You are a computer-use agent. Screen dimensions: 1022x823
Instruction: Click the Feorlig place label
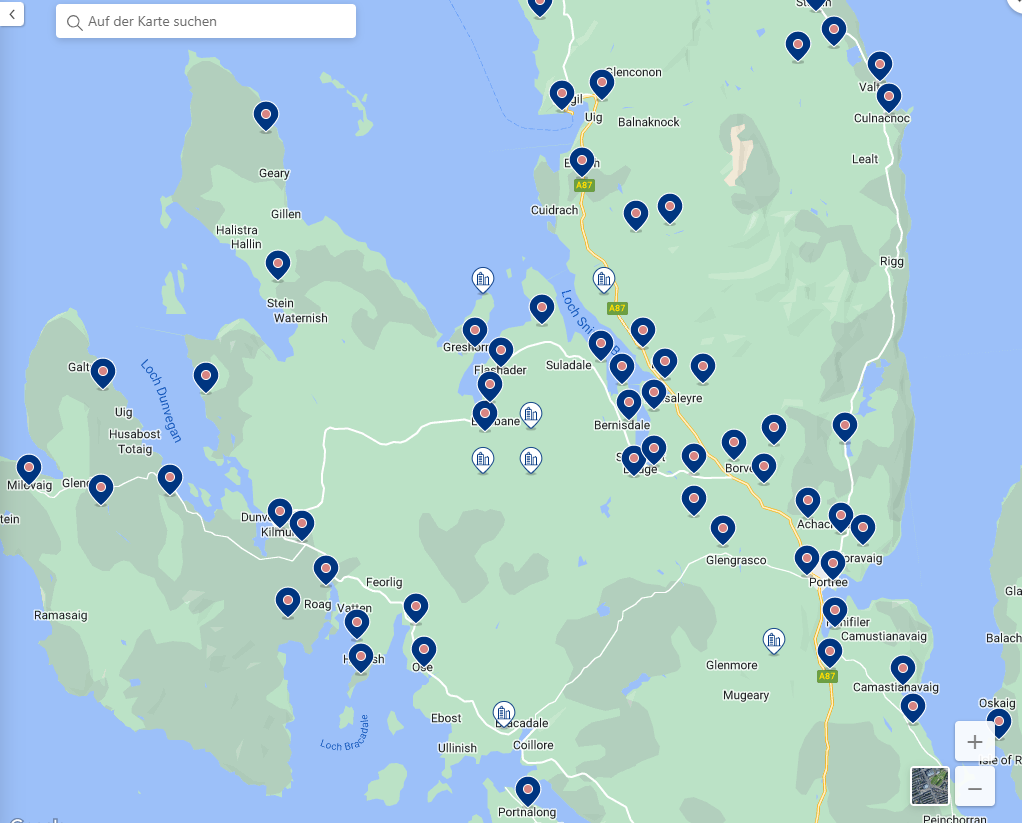point(384,582)
